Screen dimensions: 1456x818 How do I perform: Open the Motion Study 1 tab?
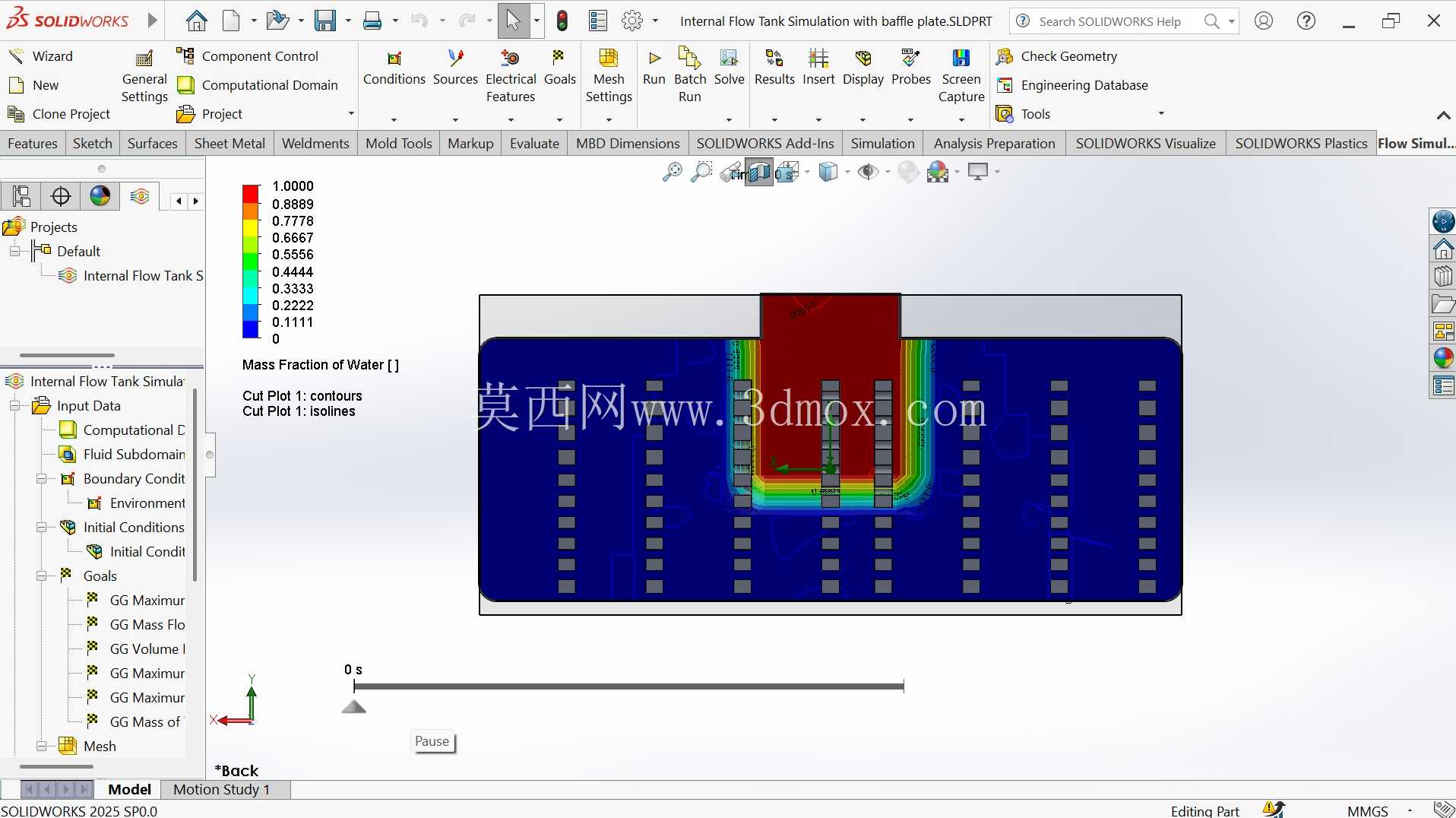pyautogui.click(x=222, y=790)
